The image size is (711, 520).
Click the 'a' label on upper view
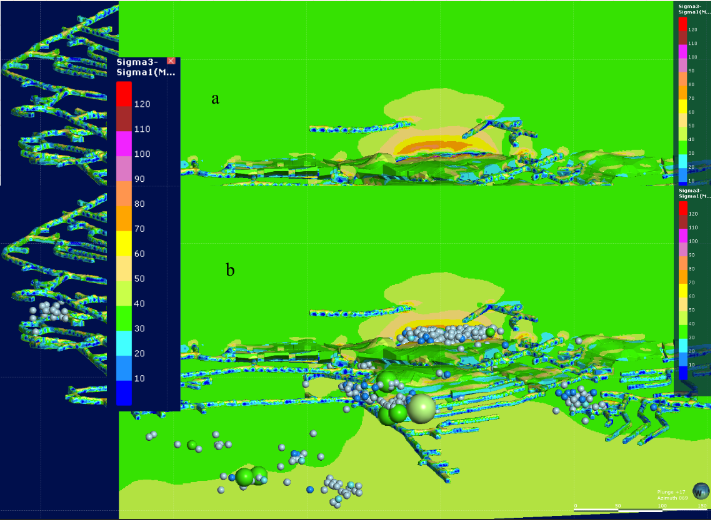(x=214, y=98)
